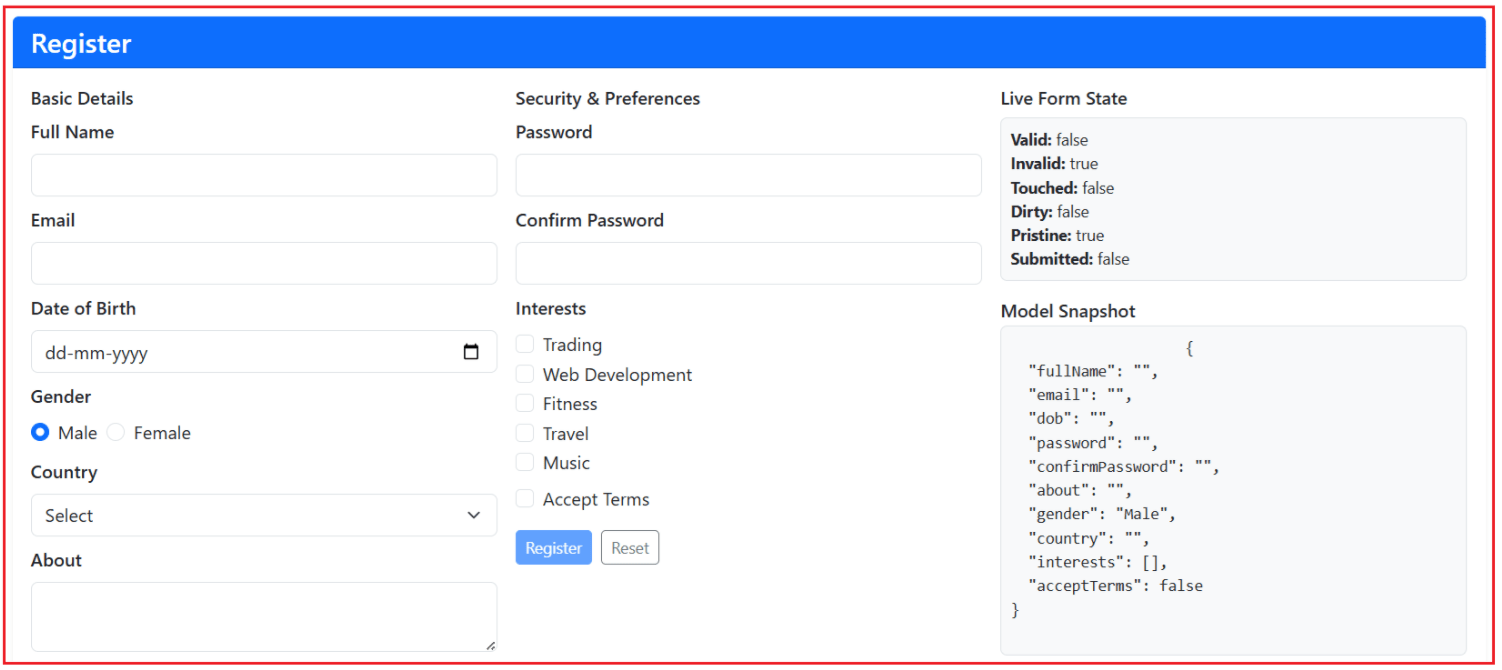This screenshot has width=1502, height=670.
Task: Click the Reset button
Action: 629,547
